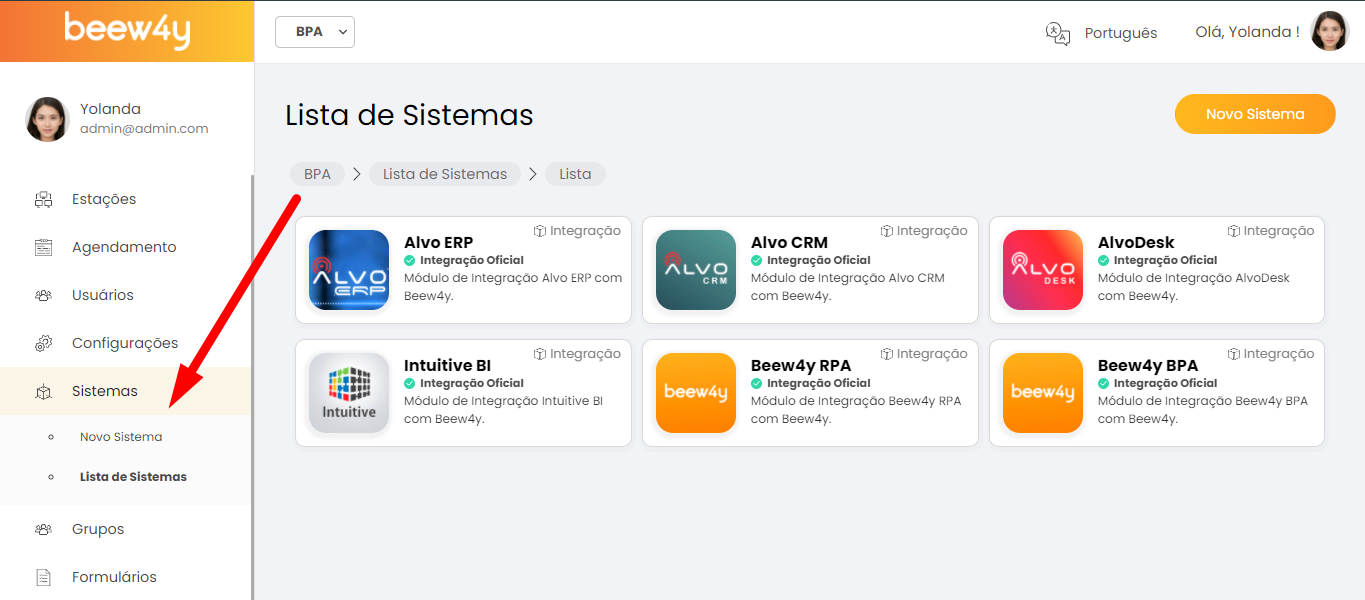Click Integração icon on Alvo CRM card

pyautogui.click(x=887, y=231)
